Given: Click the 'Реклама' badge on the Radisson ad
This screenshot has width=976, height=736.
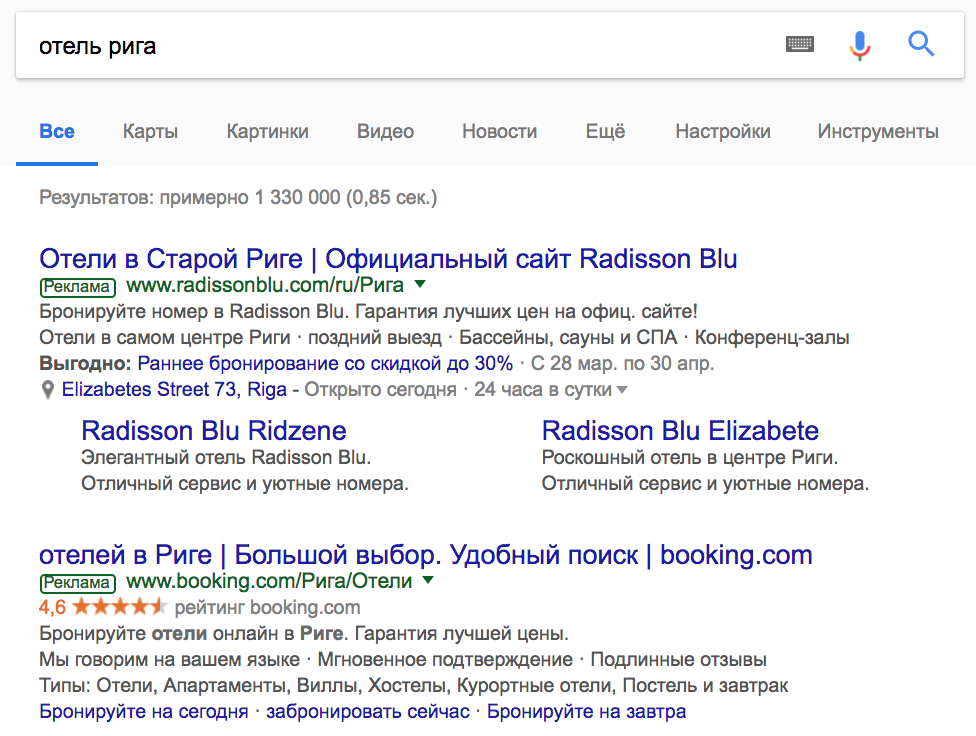Looking at the screenshot, I should [78, 286].
